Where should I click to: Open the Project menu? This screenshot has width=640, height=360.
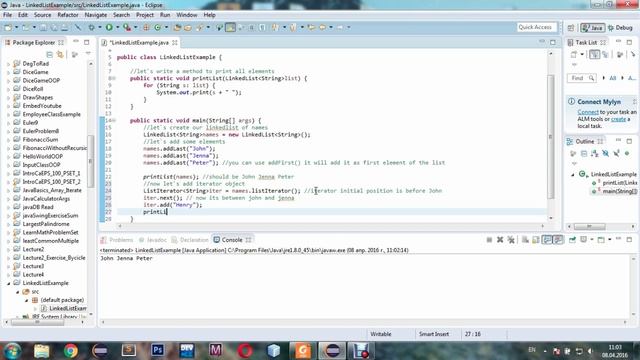tap(144, 15)
